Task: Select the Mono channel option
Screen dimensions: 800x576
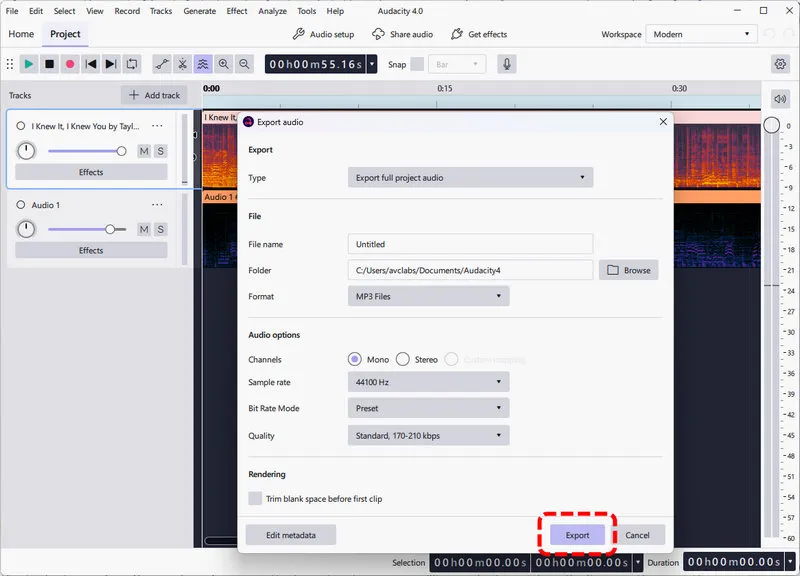Action: pyautogui.click(x=355, y=359)
